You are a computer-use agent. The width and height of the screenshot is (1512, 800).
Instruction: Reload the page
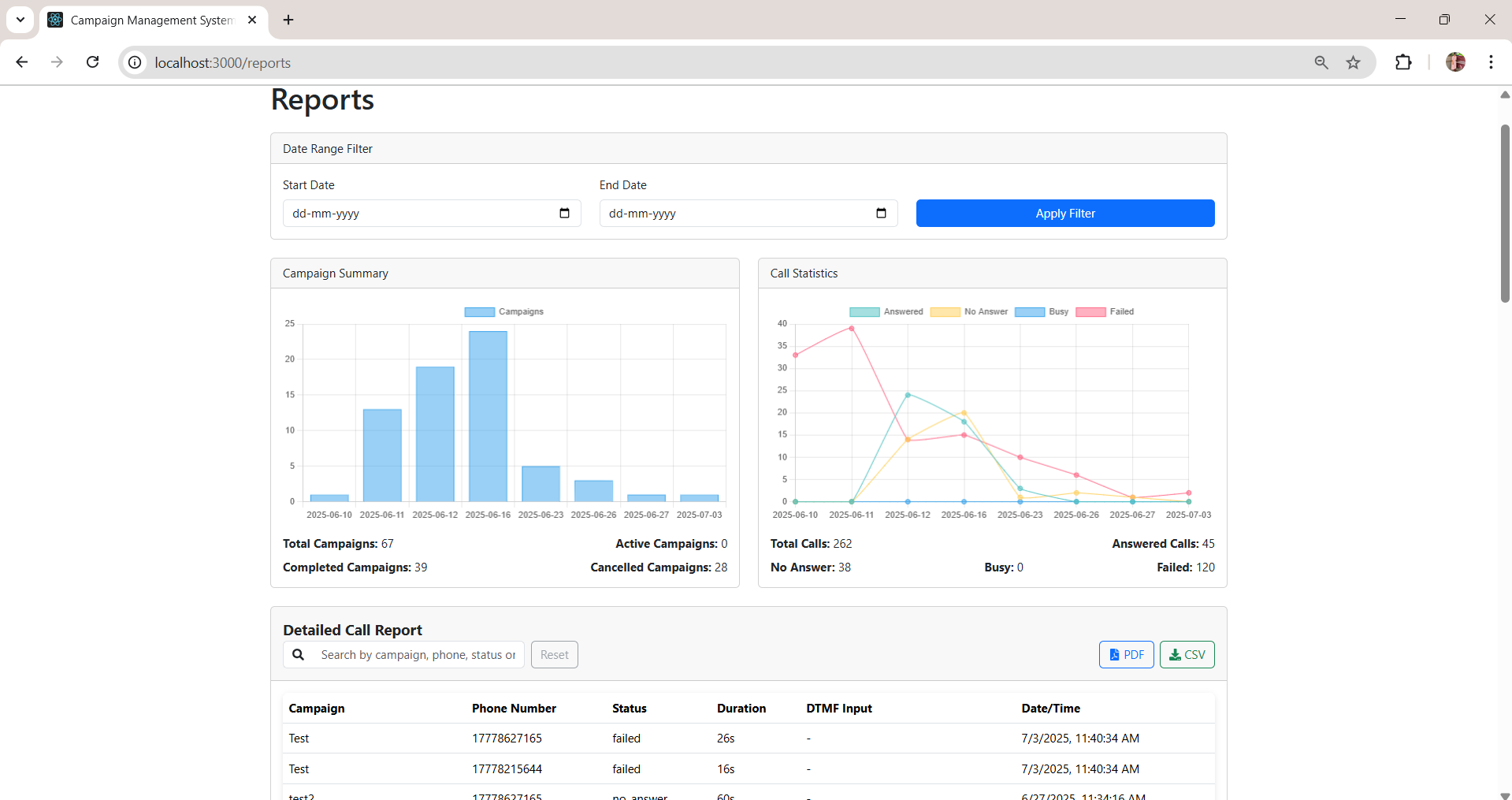tap(93, 62)
